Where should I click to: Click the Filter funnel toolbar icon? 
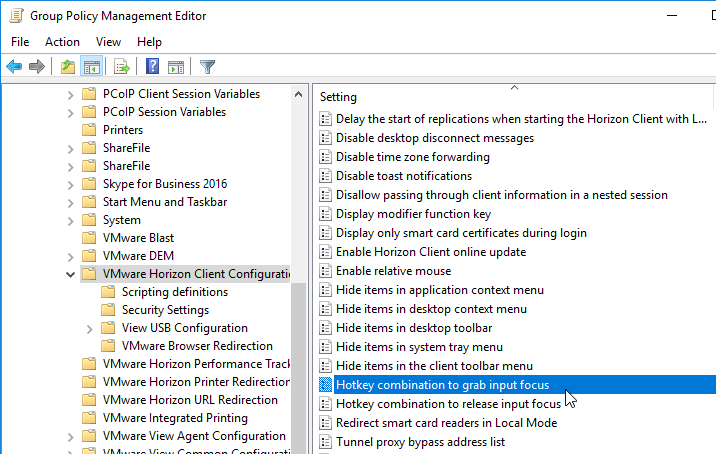pos(207,67)
